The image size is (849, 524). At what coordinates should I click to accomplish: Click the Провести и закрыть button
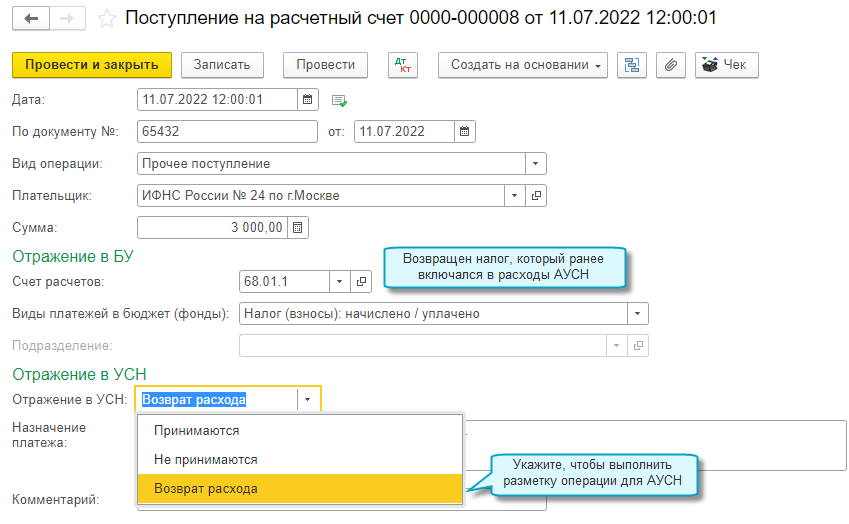pyautogui.click(x=92, y=65)
